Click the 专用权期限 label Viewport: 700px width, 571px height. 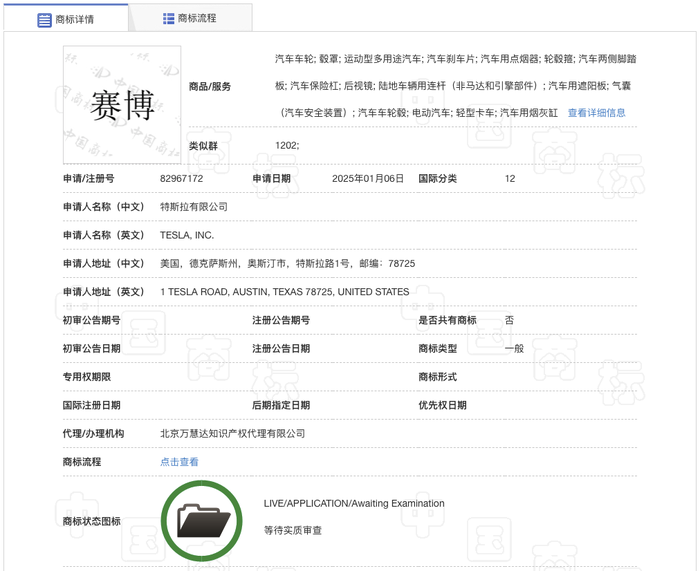tap(87, 377)
